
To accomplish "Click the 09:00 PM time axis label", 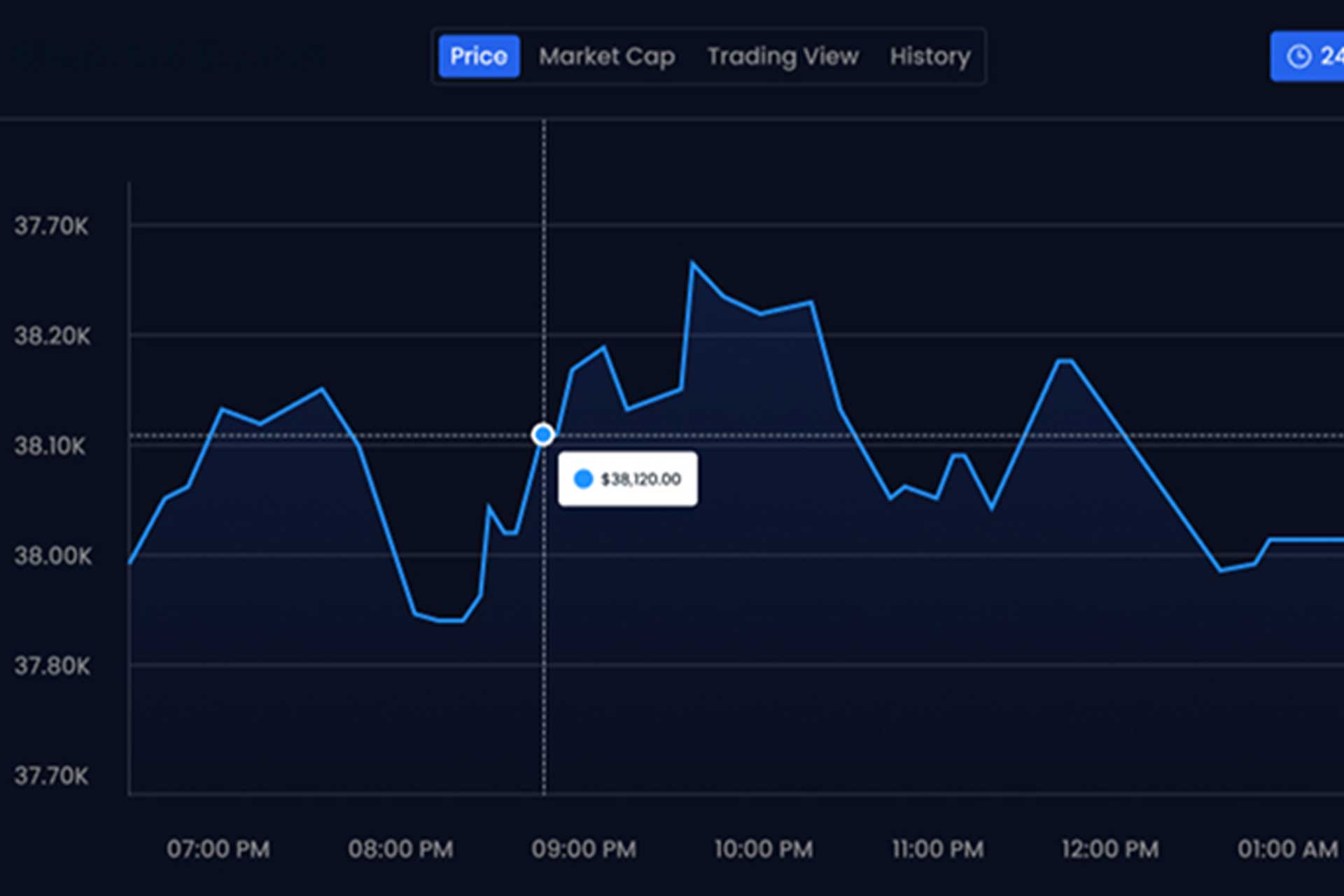I will point(584,849).
